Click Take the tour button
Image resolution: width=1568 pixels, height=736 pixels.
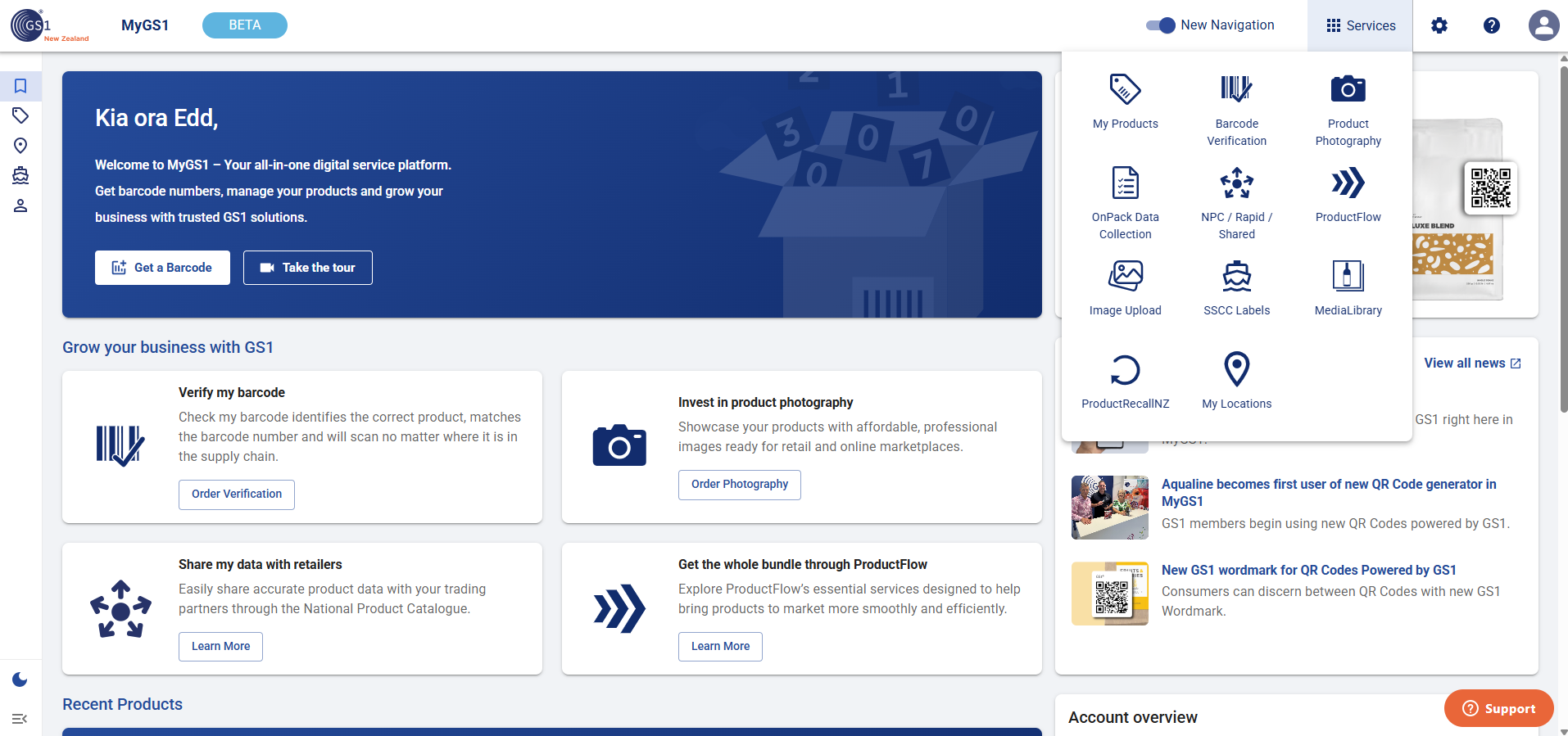tap(308, 268)
